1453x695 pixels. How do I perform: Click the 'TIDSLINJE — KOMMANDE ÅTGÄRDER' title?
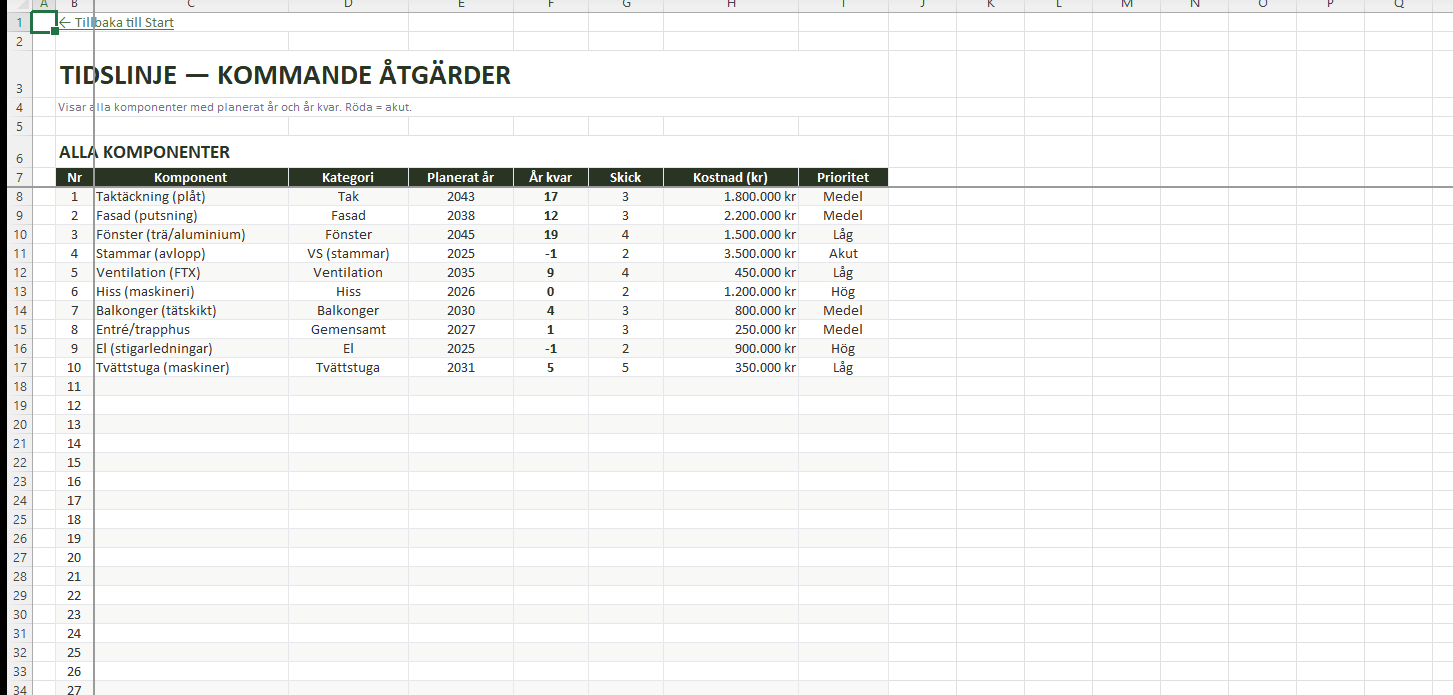click(285, 76)
